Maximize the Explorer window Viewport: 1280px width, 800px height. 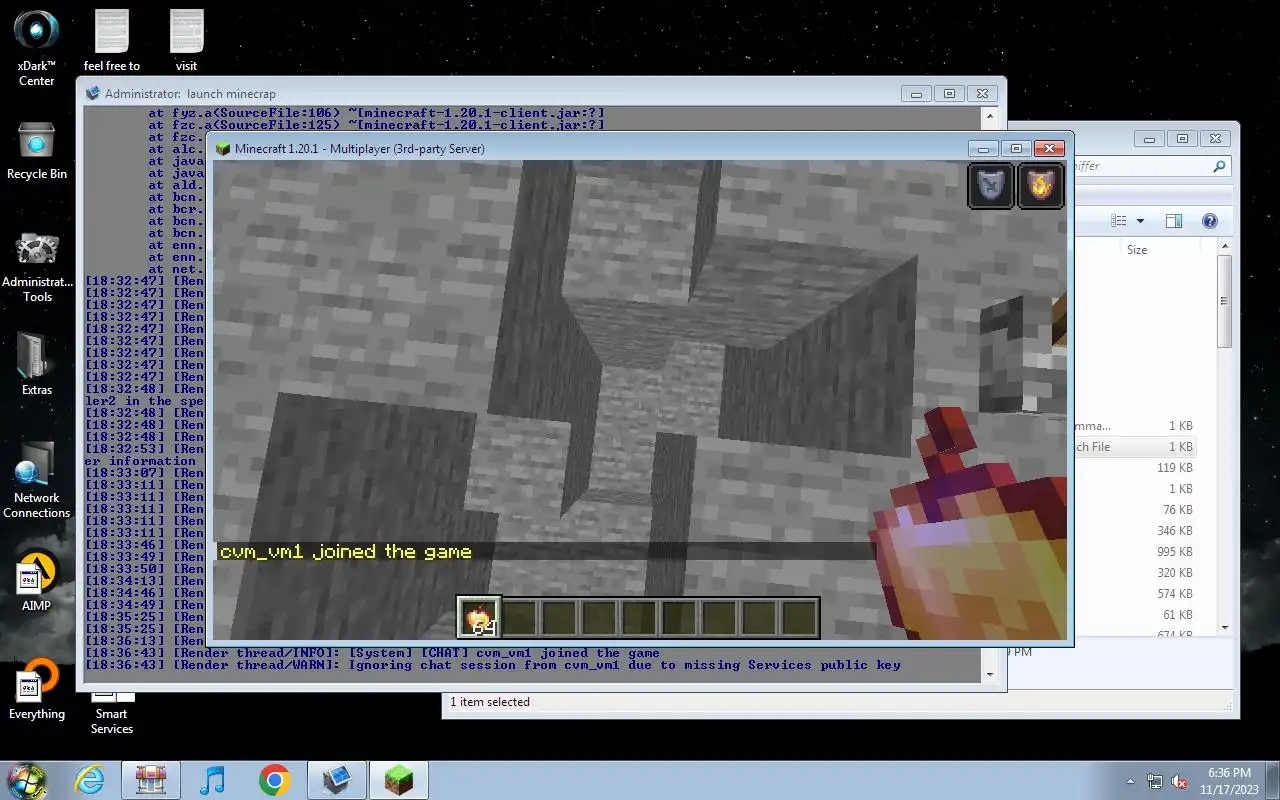click(1182, 139)
